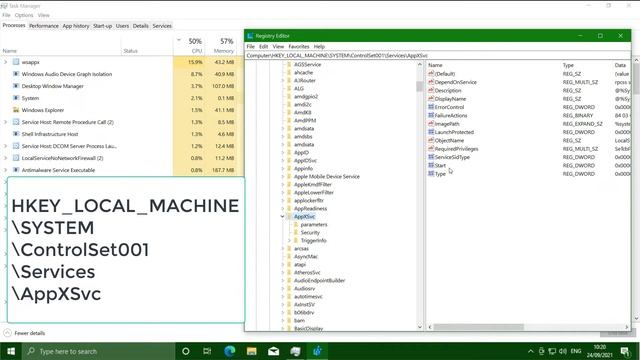The height and width of the screenshot is (360, 640).
Task: Click the Antimalware Service Executable icon
Action: 16,170
